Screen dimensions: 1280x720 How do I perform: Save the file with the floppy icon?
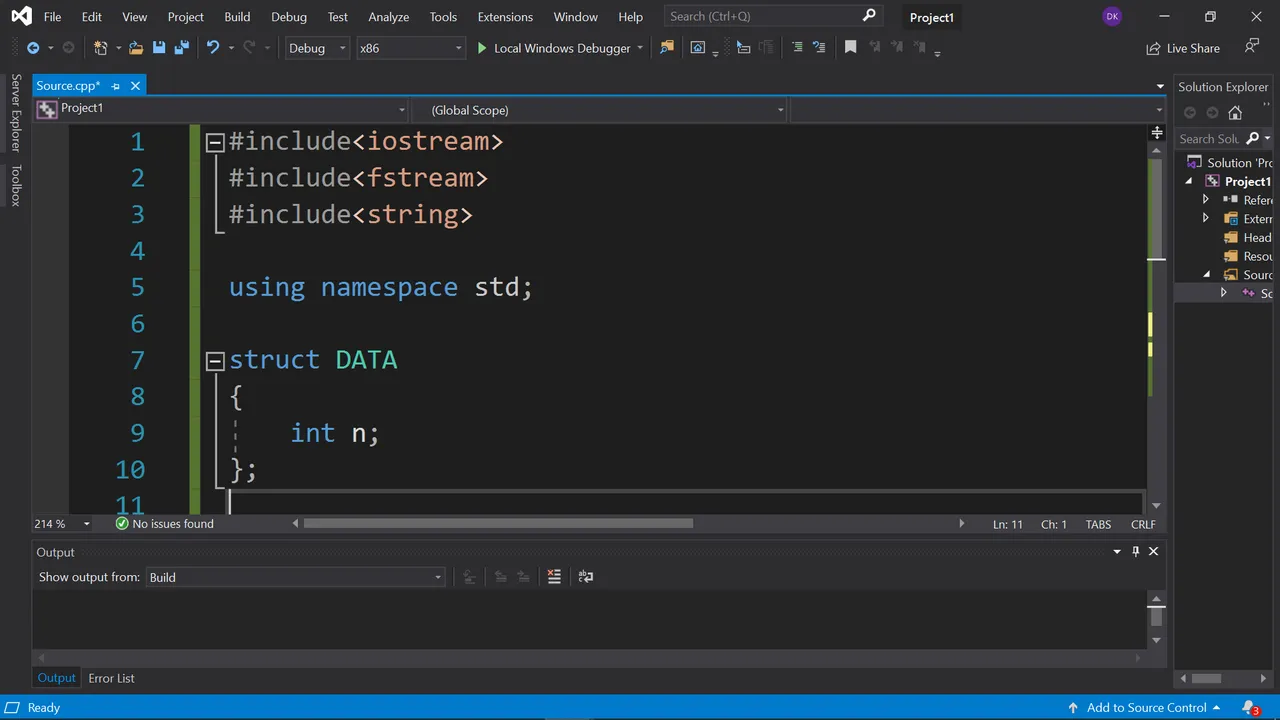159,48
